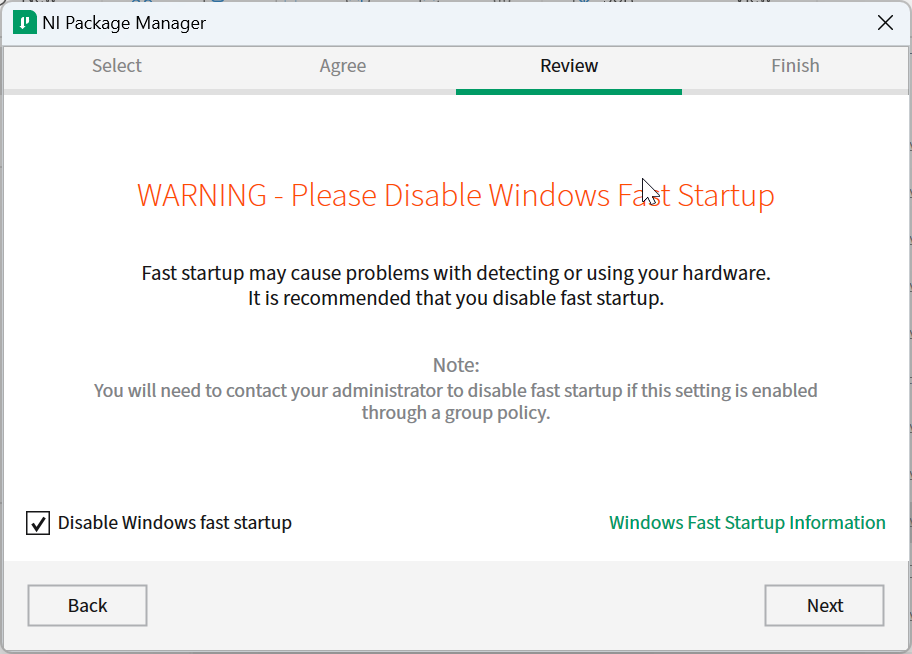The image size is (912, 654).
Task: Click Next to continue the installation
Action: [x=824, y=605]
